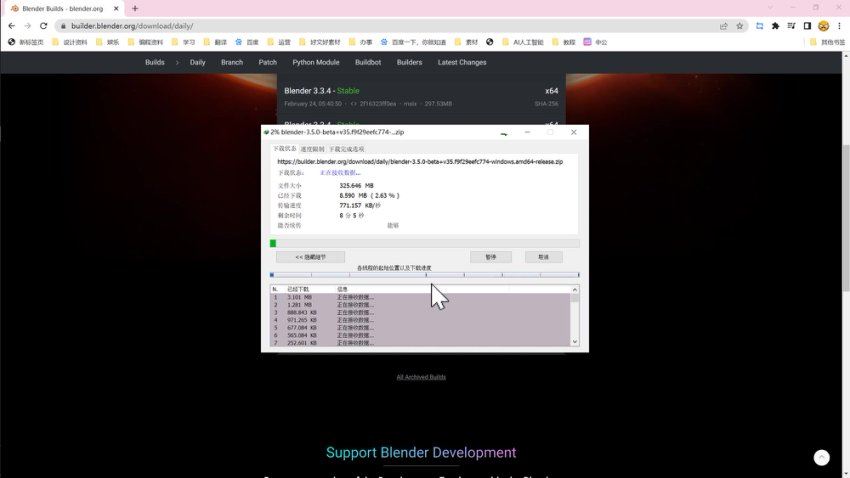Open the Python Module nav item
Image resolution: width=850 pixels, height=478 pixels.
(315, 62)
